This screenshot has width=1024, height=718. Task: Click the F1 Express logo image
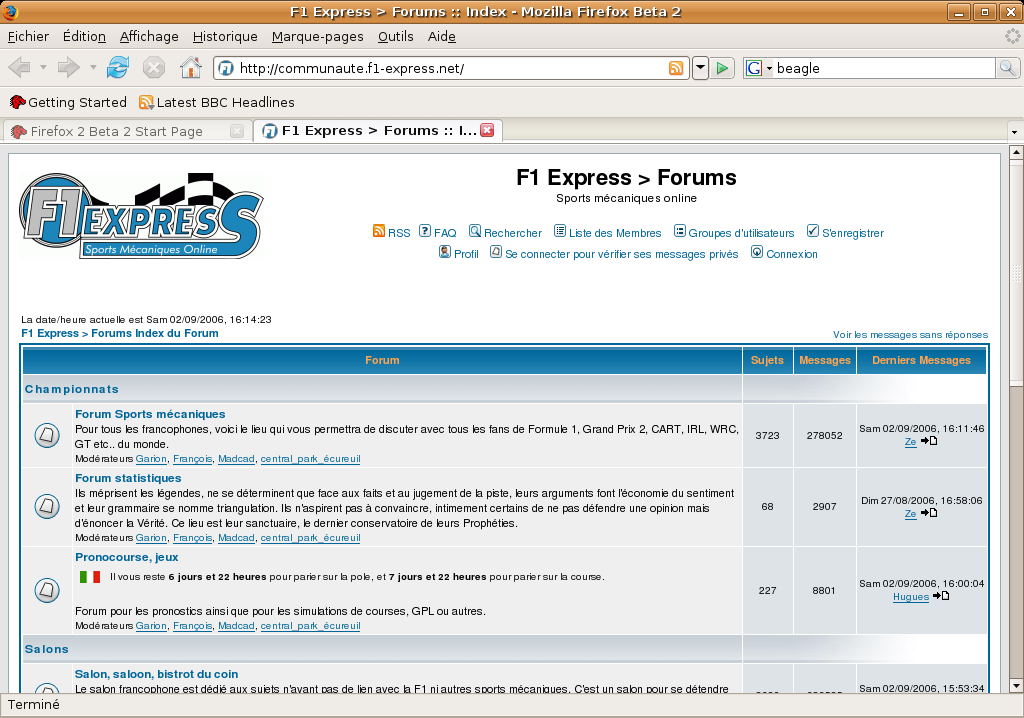(142, 216)
